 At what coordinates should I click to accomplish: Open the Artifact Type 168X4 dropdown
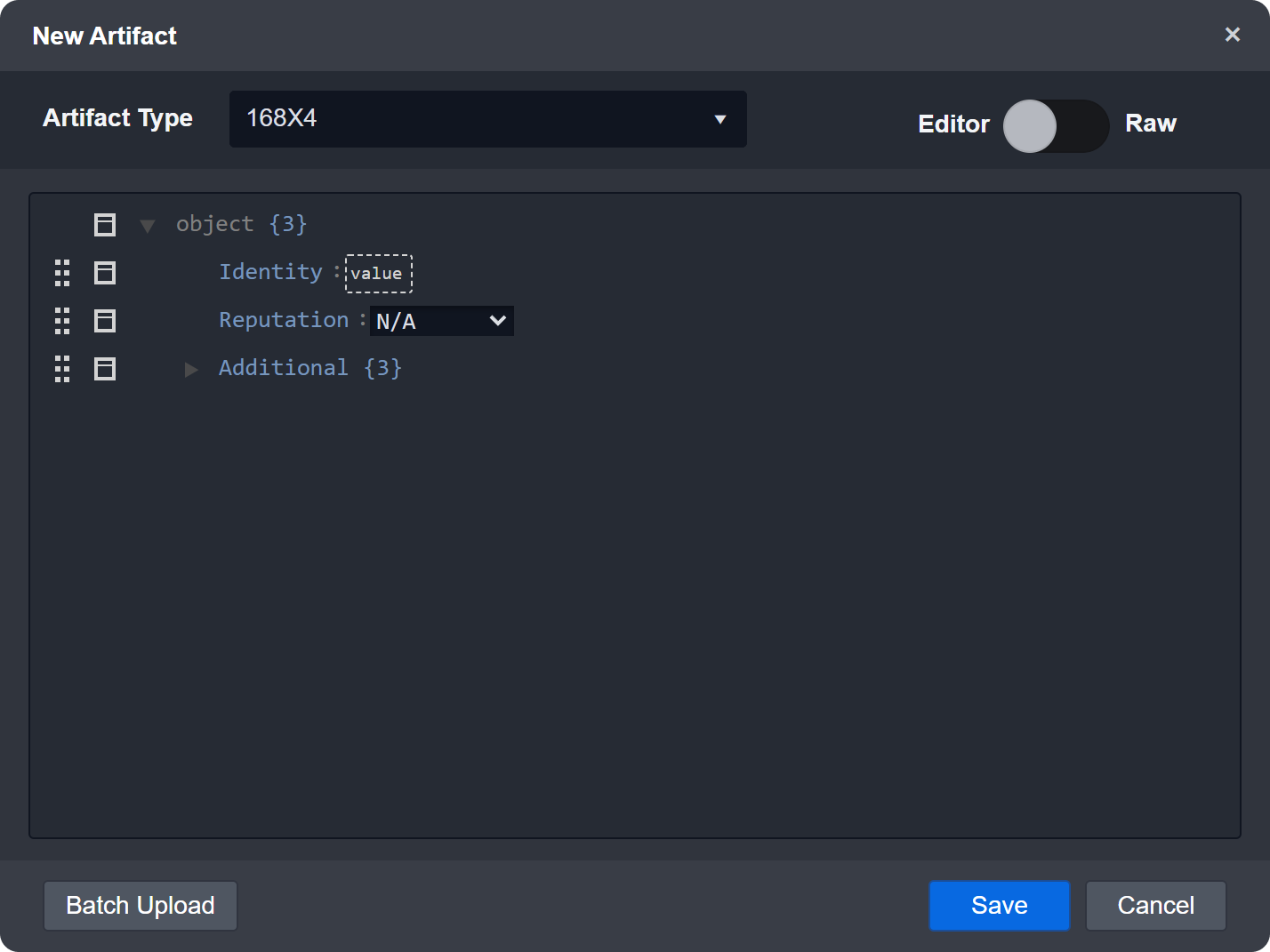487,118
